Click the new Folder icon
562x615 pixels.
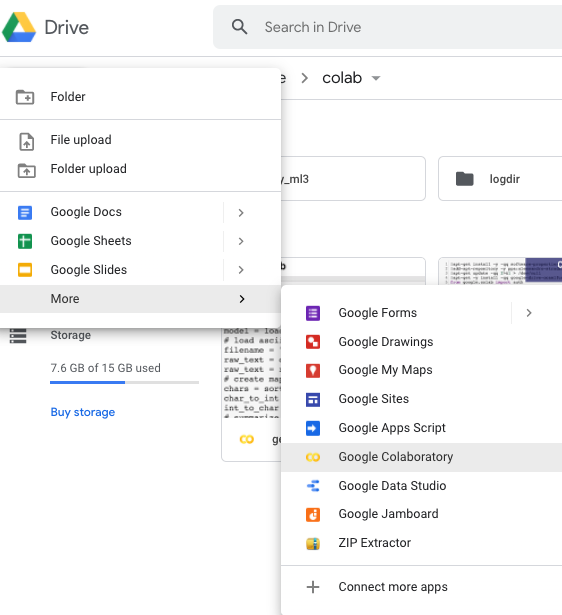pyautogui.click(x=25, y=97)
